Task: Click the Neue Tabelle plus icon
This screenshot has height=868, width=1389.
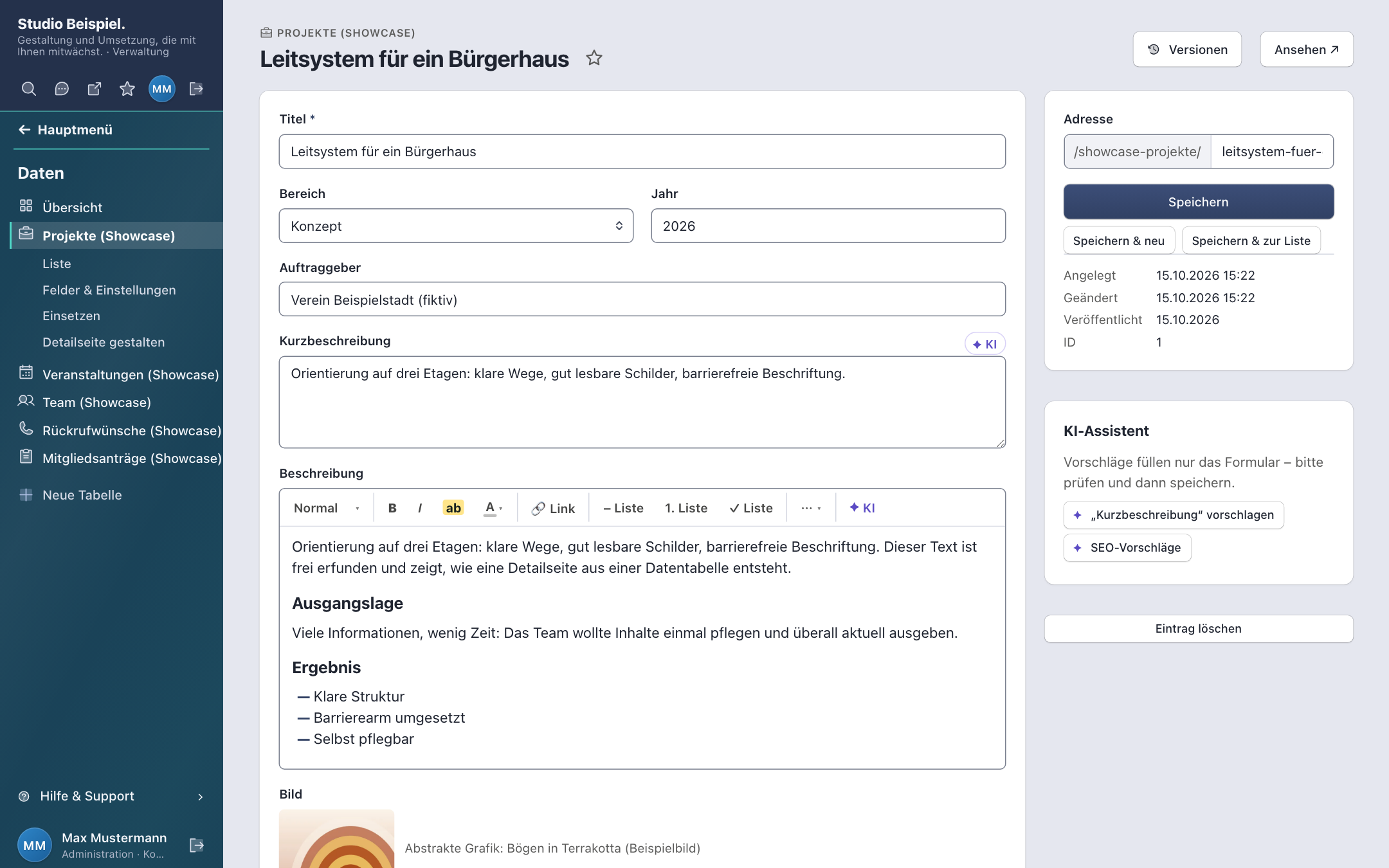Action: pos(26,494)
